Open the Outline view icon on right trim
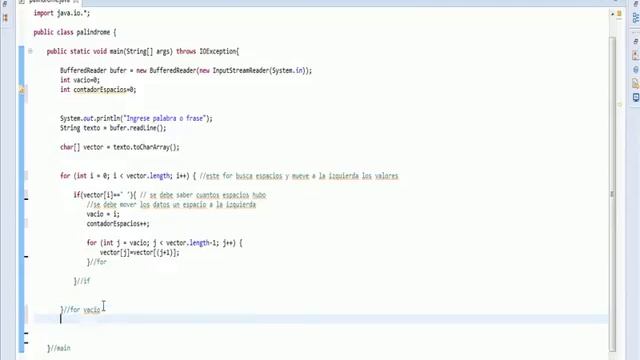Screen dimensions: 640x360 coord(636,18)
